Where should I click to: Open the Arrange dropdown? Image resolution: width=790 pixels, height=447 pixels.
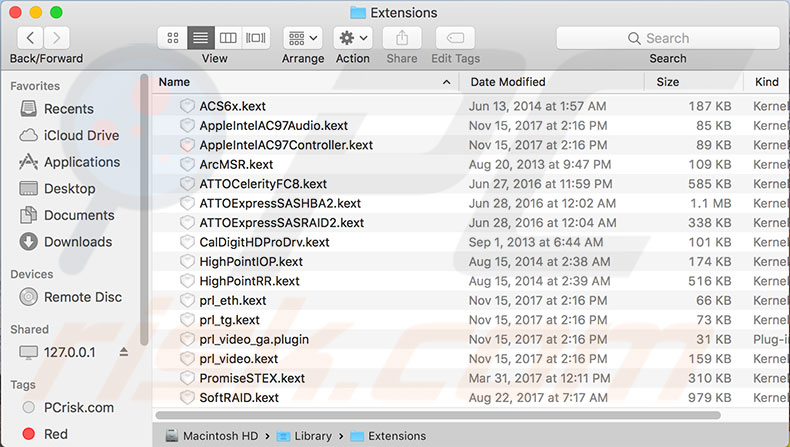pos(303,38)
